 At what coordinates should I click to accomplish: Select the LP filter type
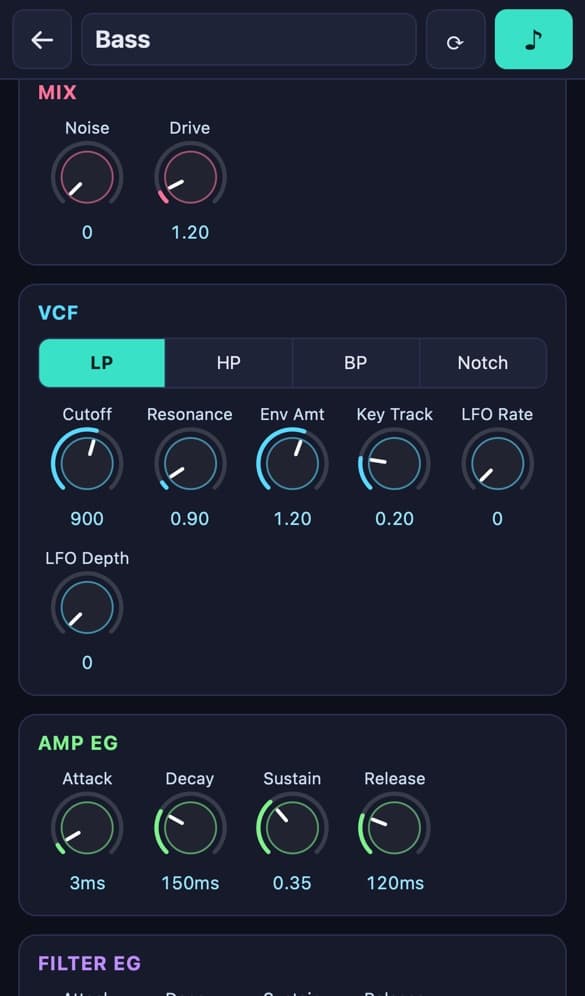(x=102, y=363)
